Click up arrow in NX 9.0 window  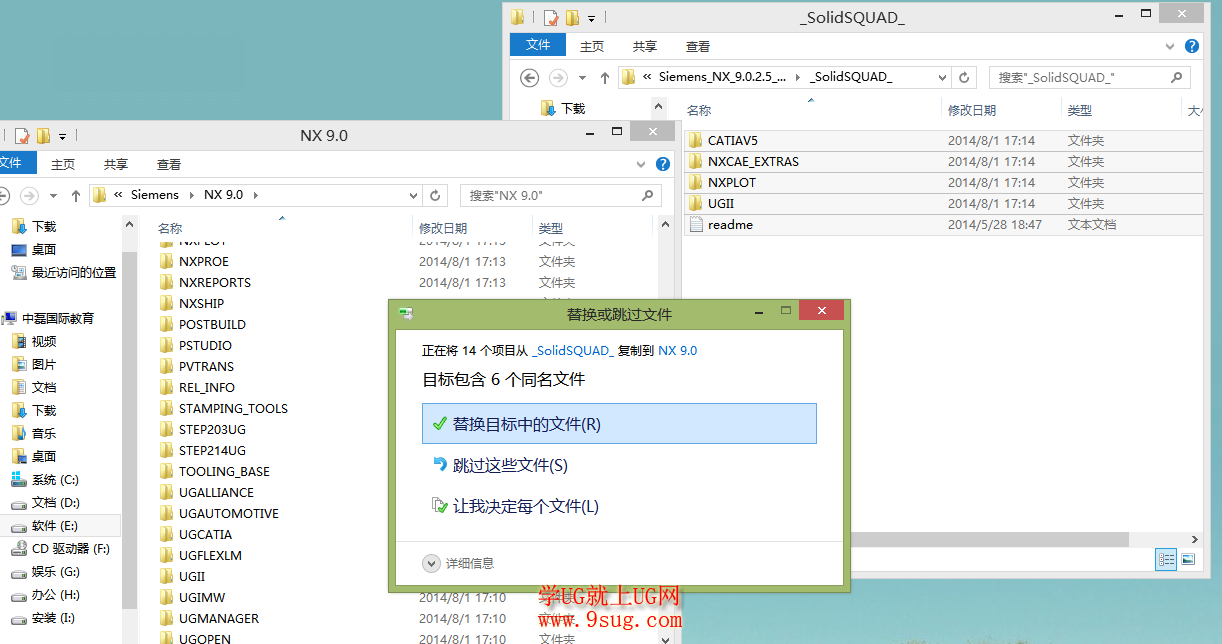76,196
